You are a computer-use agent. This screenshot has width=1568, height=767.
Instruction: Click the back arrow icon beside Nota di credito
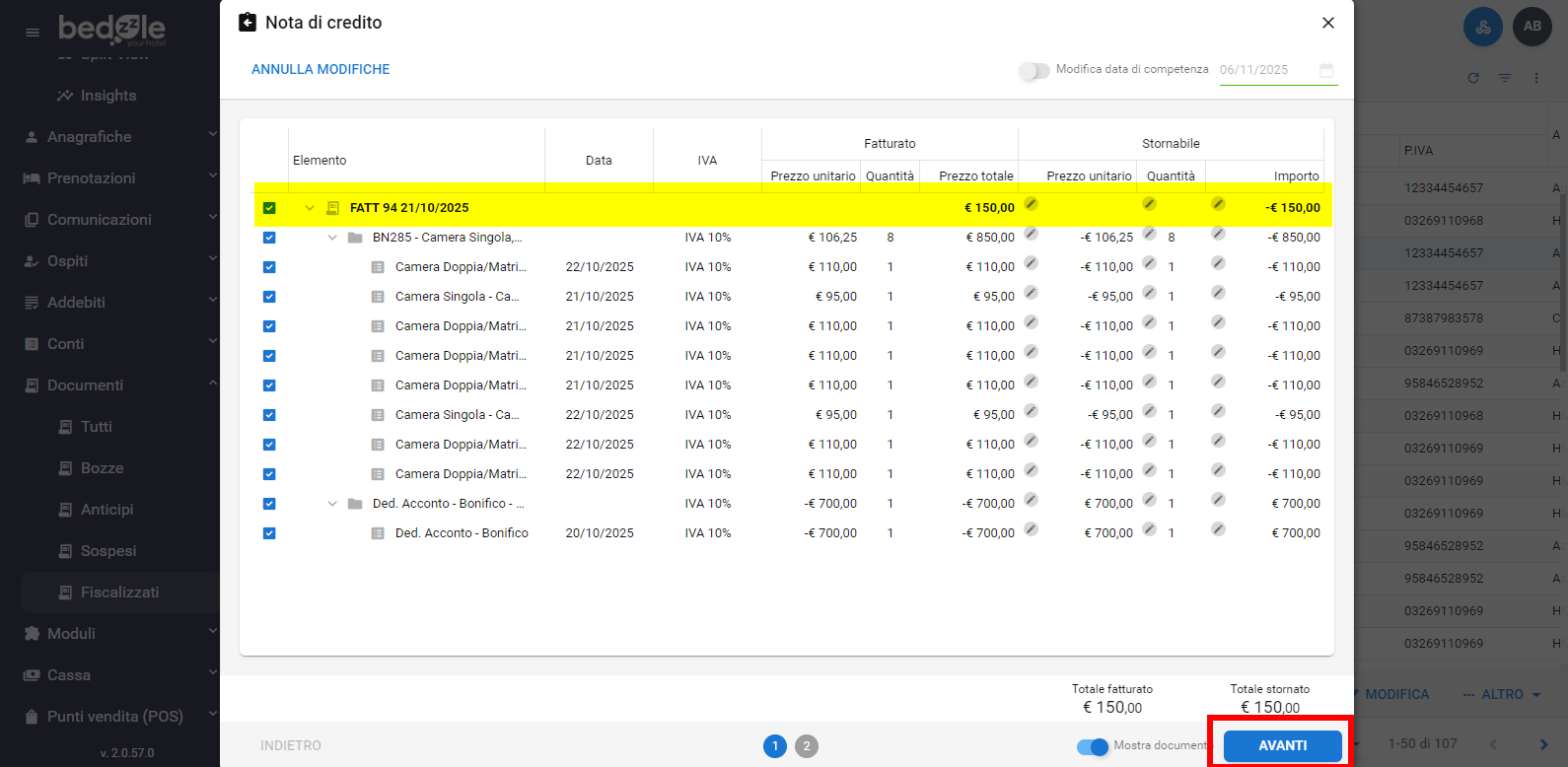pyautogui.click(x=248, y=23)
